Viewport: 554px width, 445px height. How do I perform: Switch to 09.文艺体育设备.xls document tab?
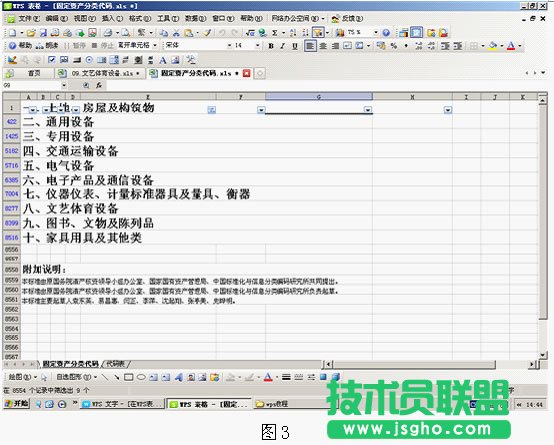point(101,74)
